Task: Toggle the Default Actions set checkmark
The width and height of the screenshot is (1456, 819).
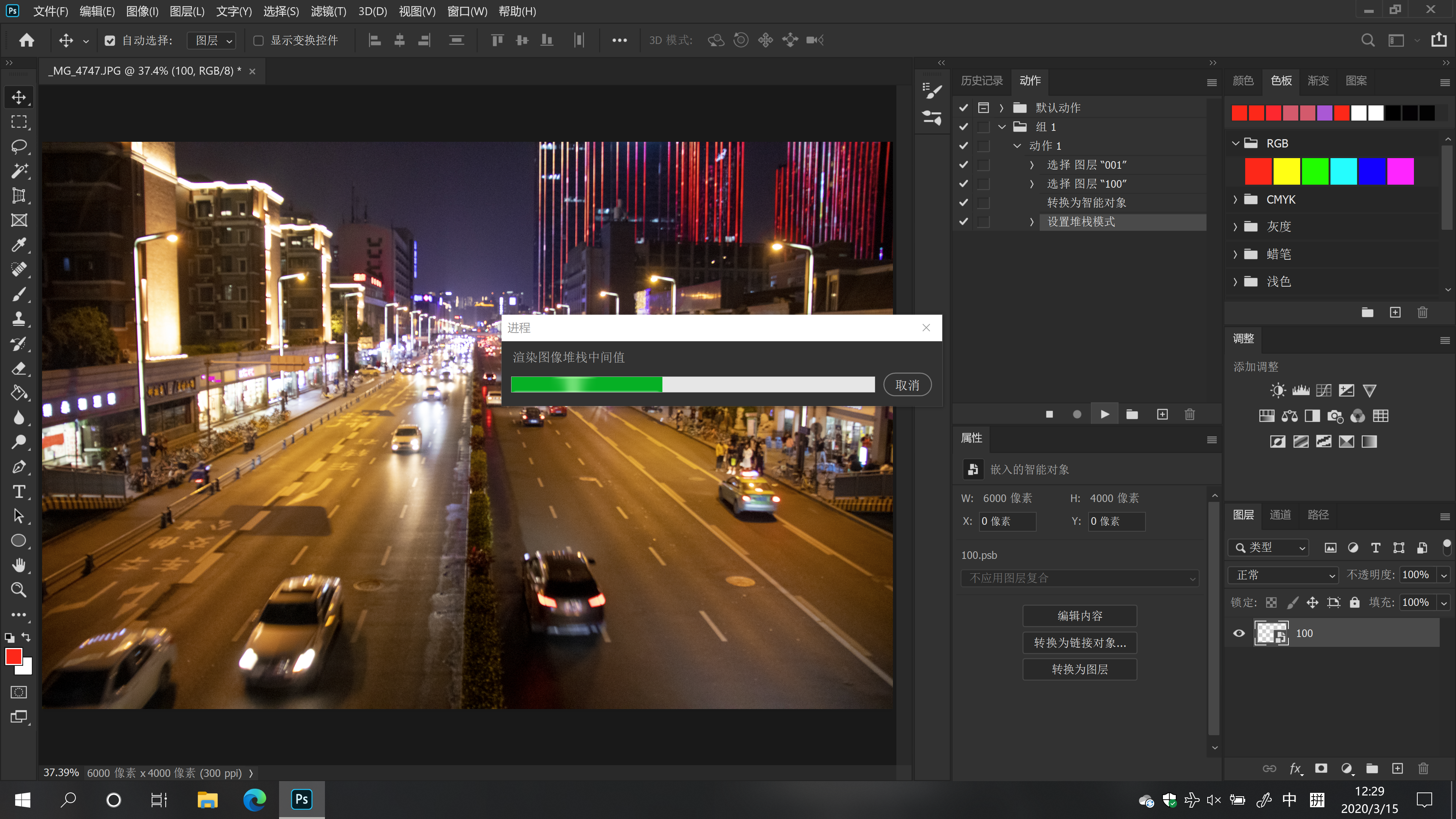Action: coord(964,107)
